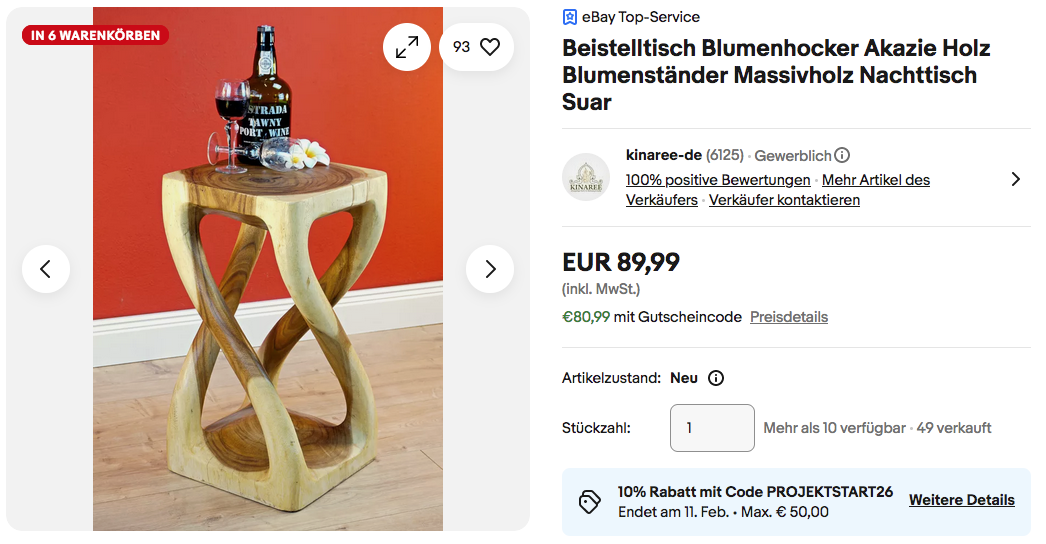
Task: Click Weitere Details for the coupon
Action: click(961, 500)
